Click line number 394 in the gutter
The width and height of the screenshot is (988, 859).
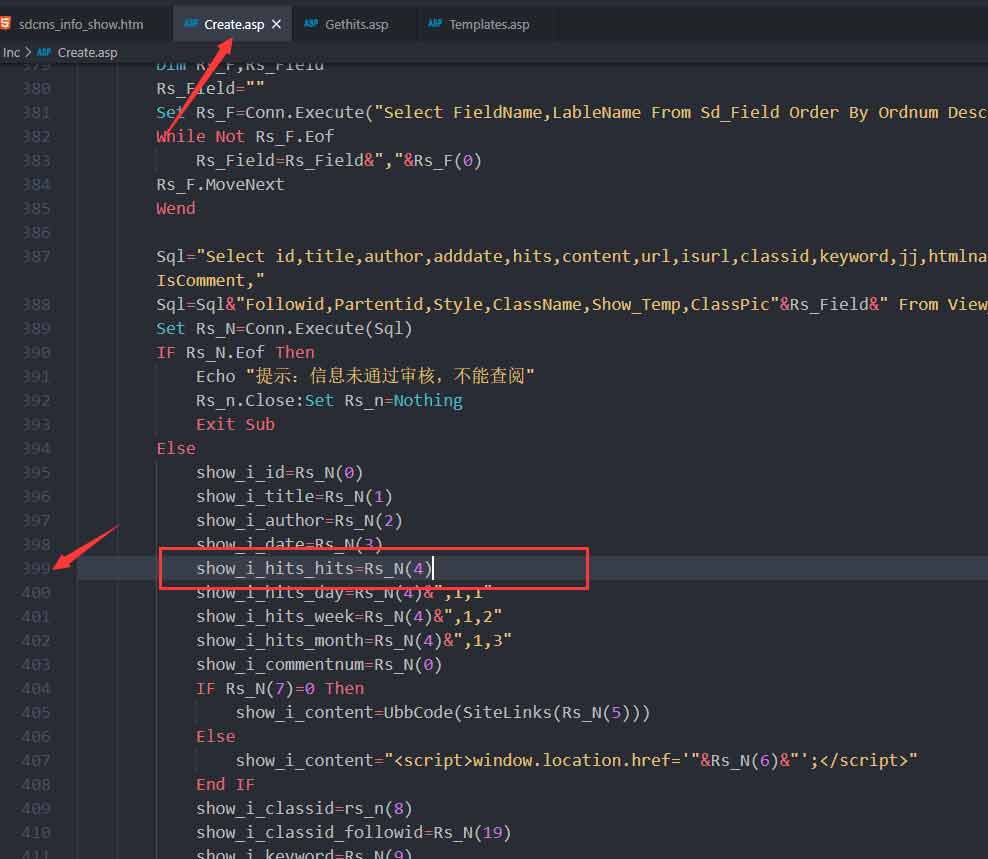tap(36, 449)
